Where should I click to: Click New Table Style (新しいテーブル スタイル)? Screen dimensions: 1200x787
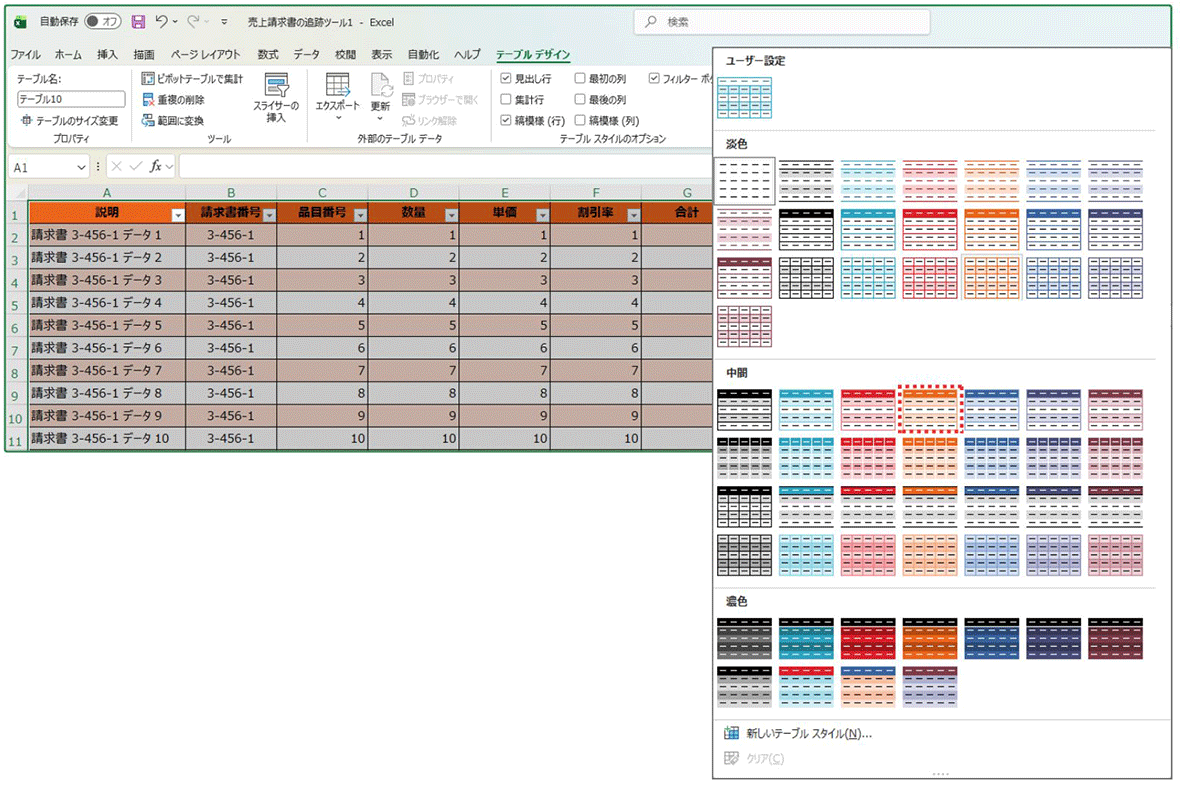tap(809, 734)
